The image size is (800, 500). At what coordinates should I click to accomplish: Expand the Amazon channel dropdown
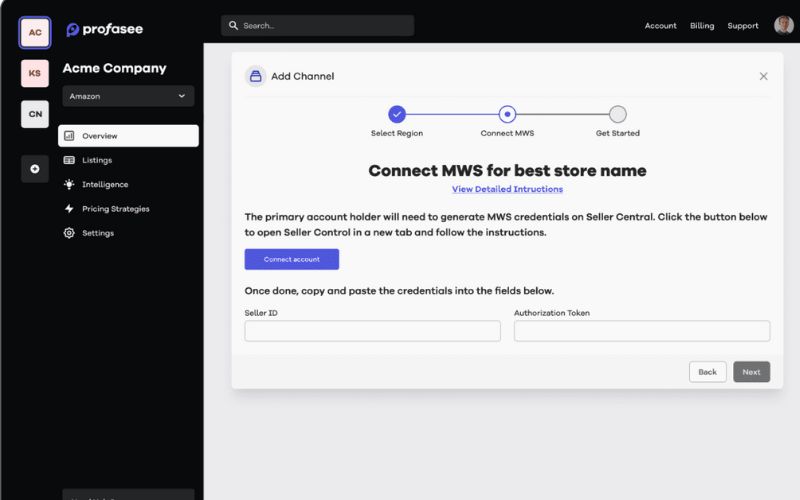coord(128,96)
